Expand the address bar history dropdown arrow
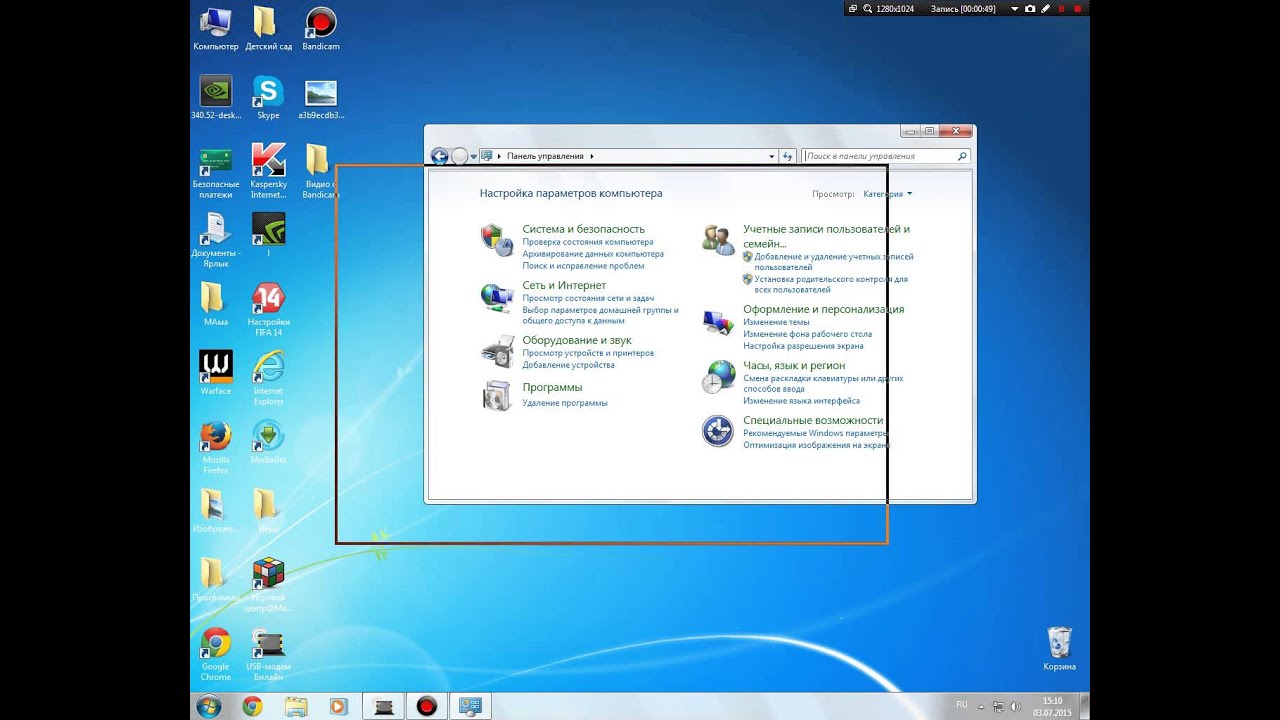 (x=772, y=156)
